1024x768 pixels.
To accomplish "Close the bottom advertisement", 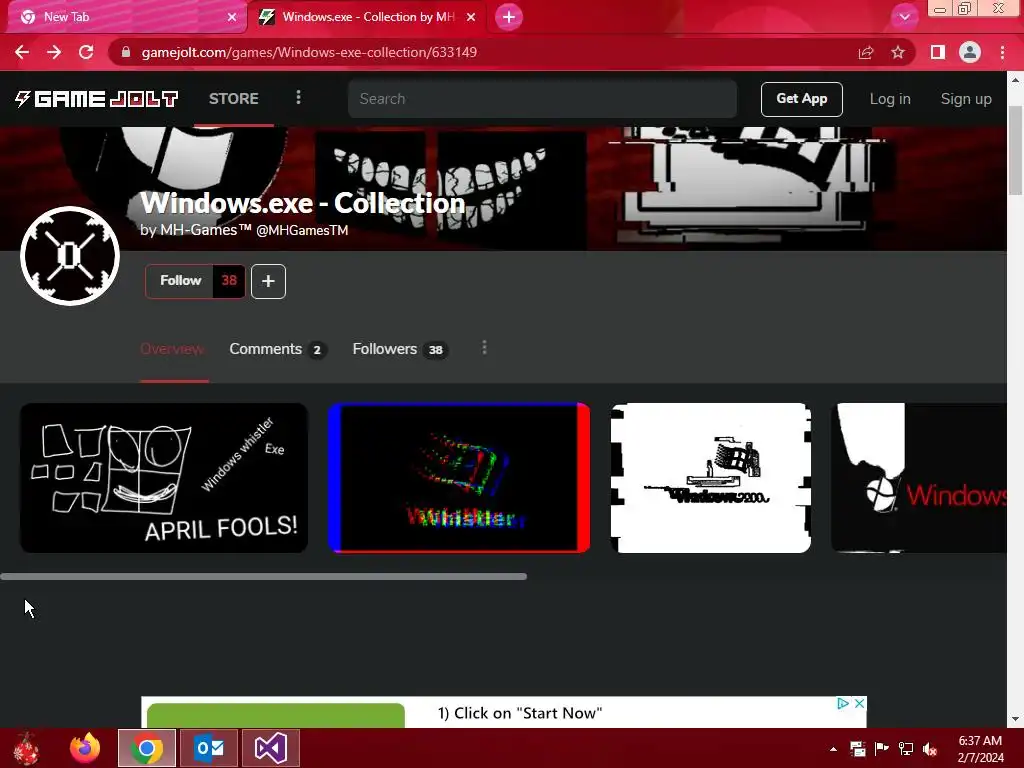I will pyautogui.click(x=859, y=703).
